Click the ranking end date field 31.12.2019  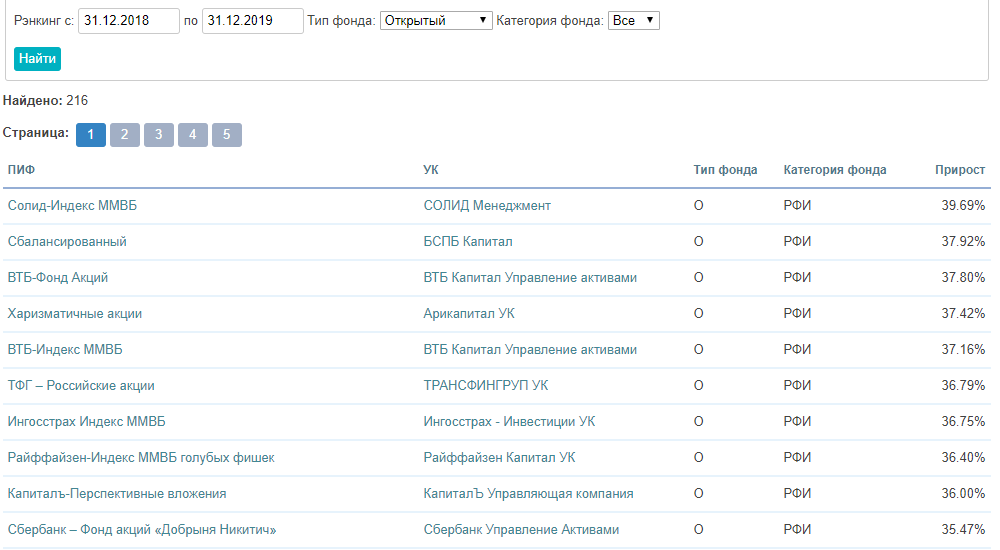[x=253, y=20]
